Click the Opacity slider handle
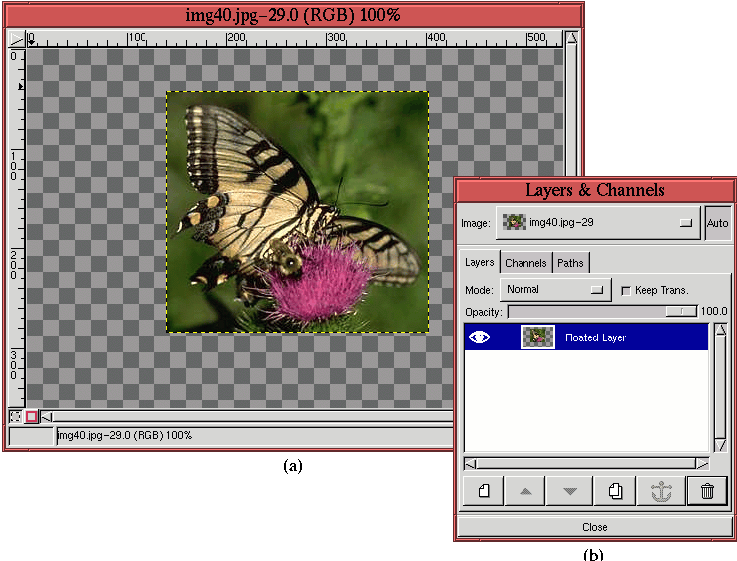The width and height of the screenshot is (737, 561). point(682,312)
